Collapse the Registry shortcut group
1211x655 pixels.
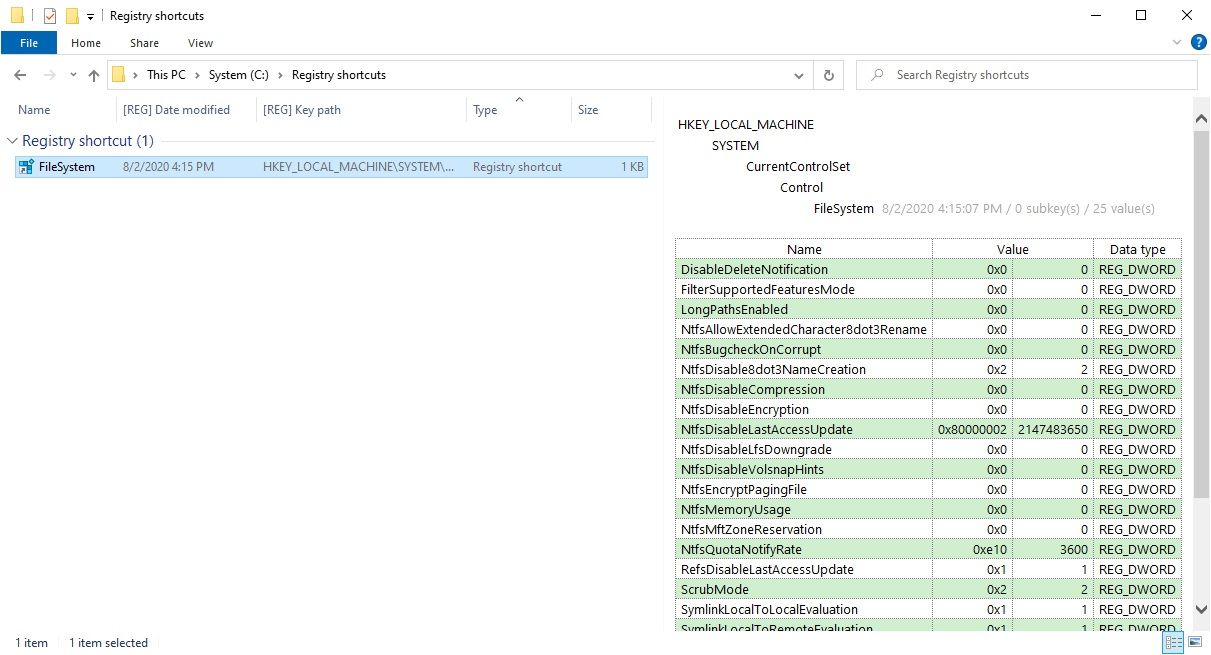[12, 141]
